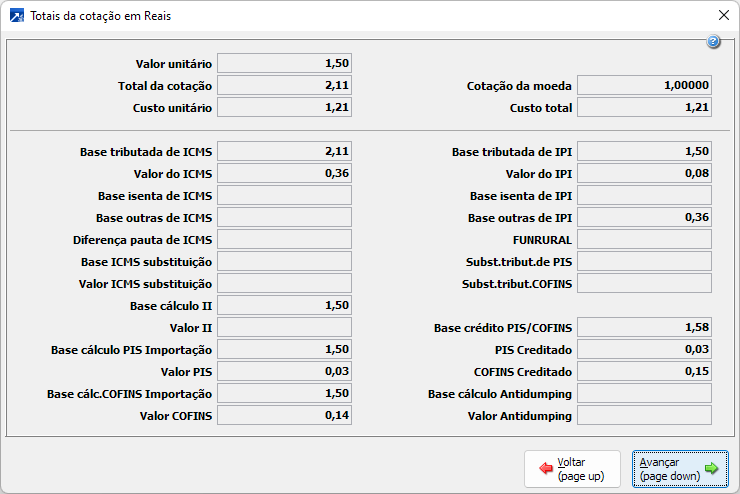Click the blue help question mark icon
This screenshot has width=740, height=494.
(x=713, y=42)
